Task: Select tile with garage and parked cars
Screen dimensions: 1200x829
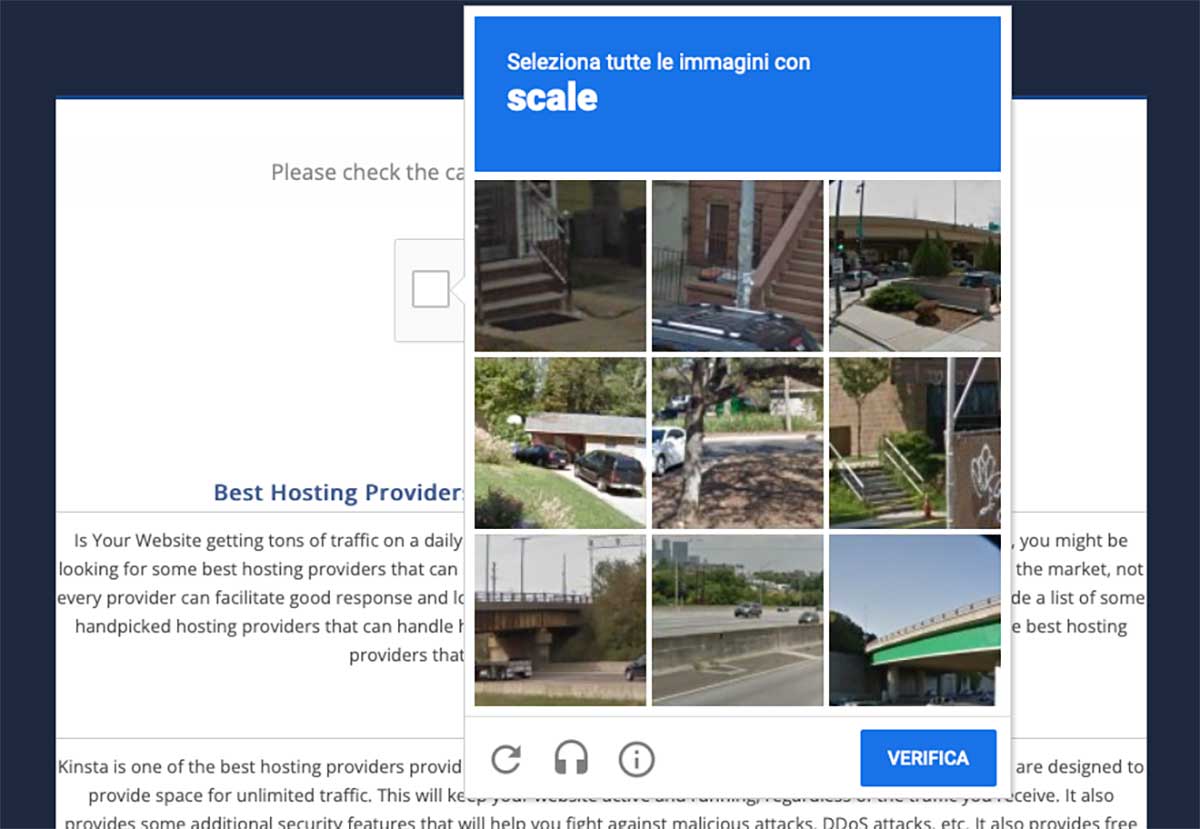Action: pyautogui.click(x=560, y=443)
